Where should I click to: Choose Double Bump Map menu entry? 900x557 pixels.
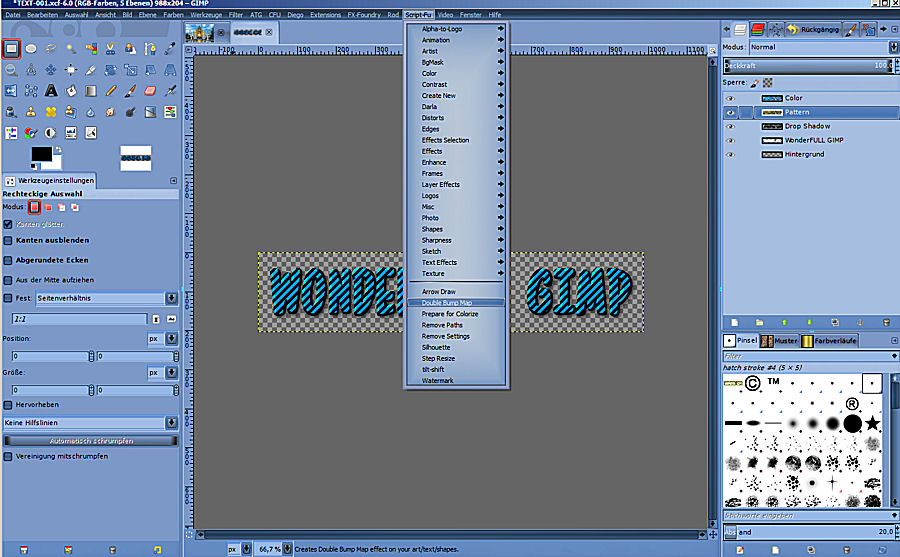pos(456,303)
